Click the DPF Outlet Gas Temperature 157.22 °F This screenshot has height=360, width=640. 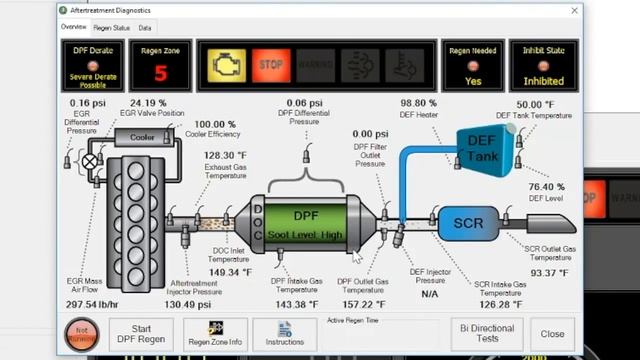coord(364,304)
